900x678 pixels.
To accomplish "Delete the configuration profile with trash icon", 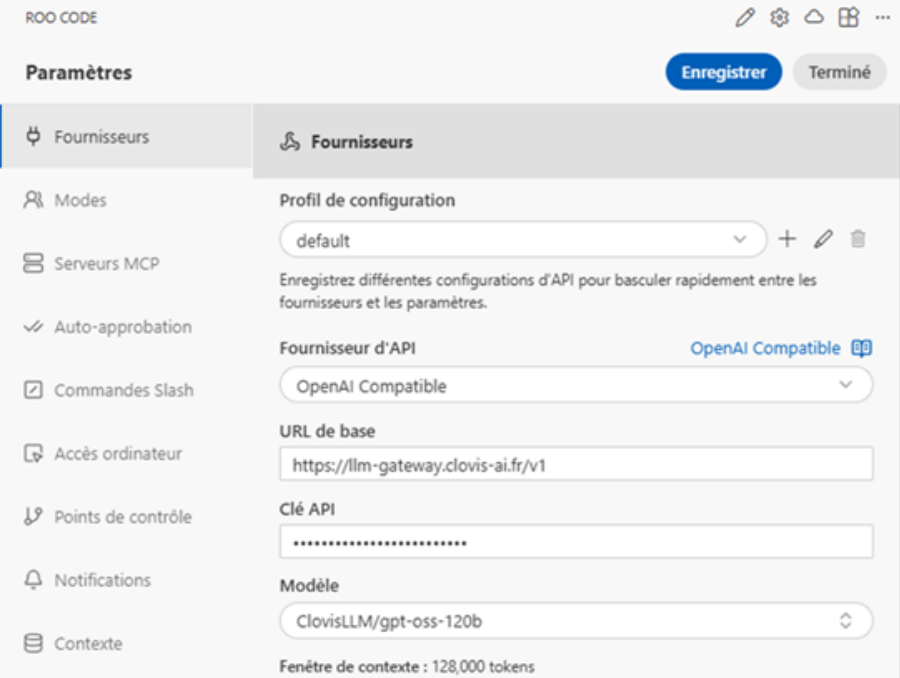I will [x=857, y=239].
